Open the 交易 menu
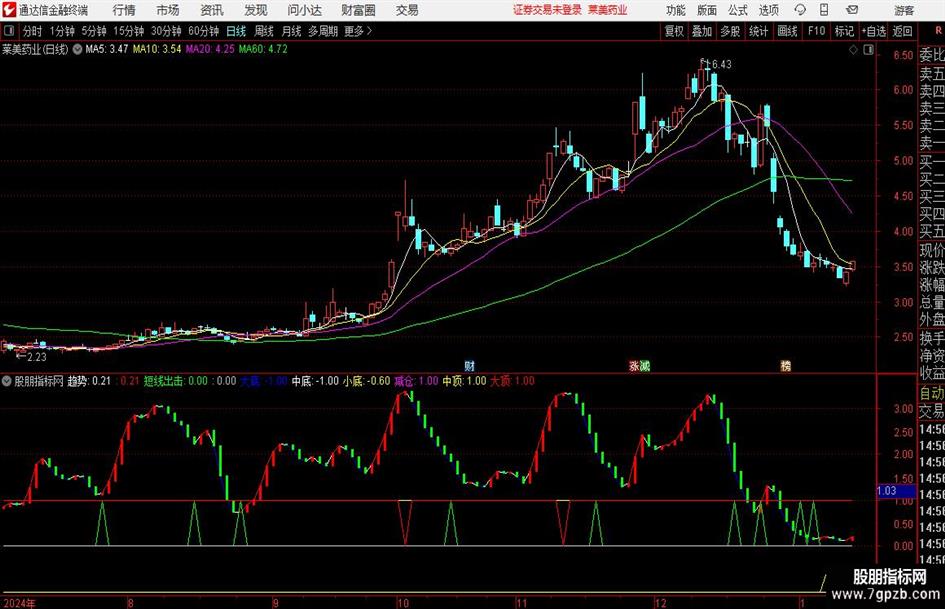 click(x=407, y=10)
